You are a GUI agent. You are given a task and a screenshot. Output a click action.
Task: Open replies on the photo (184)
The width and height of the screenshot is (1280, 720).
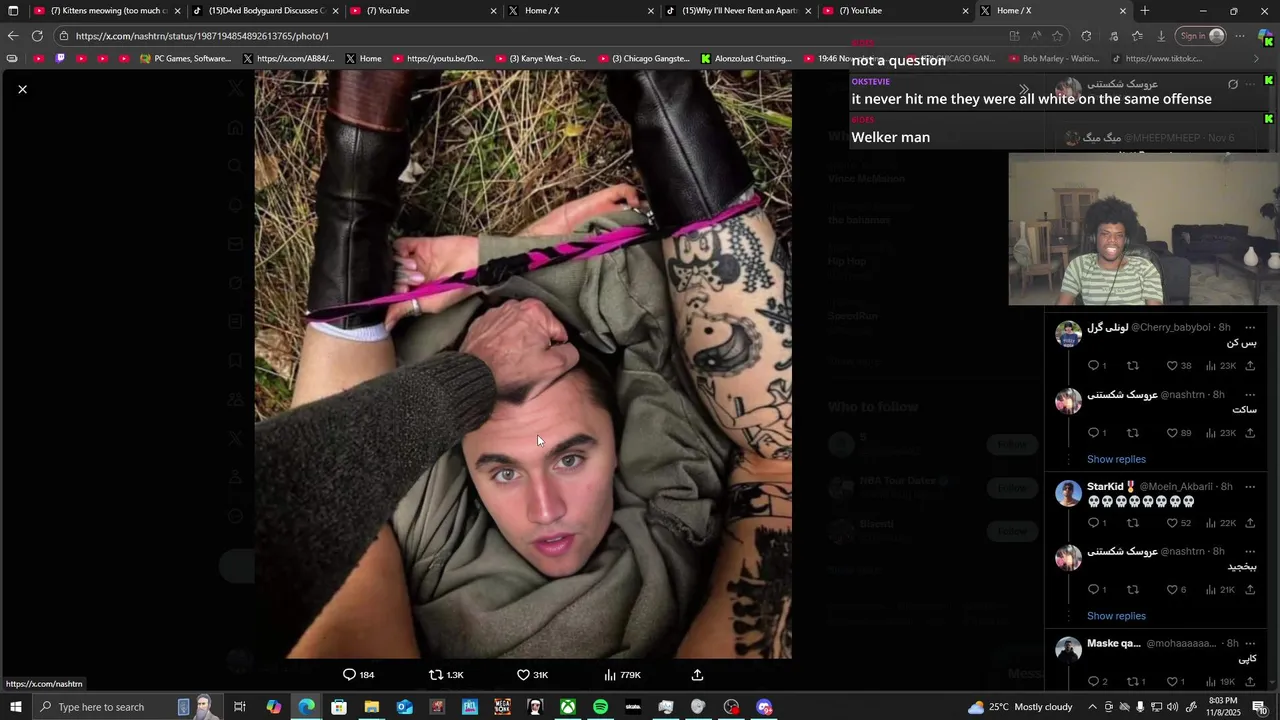tap(358, 675)
